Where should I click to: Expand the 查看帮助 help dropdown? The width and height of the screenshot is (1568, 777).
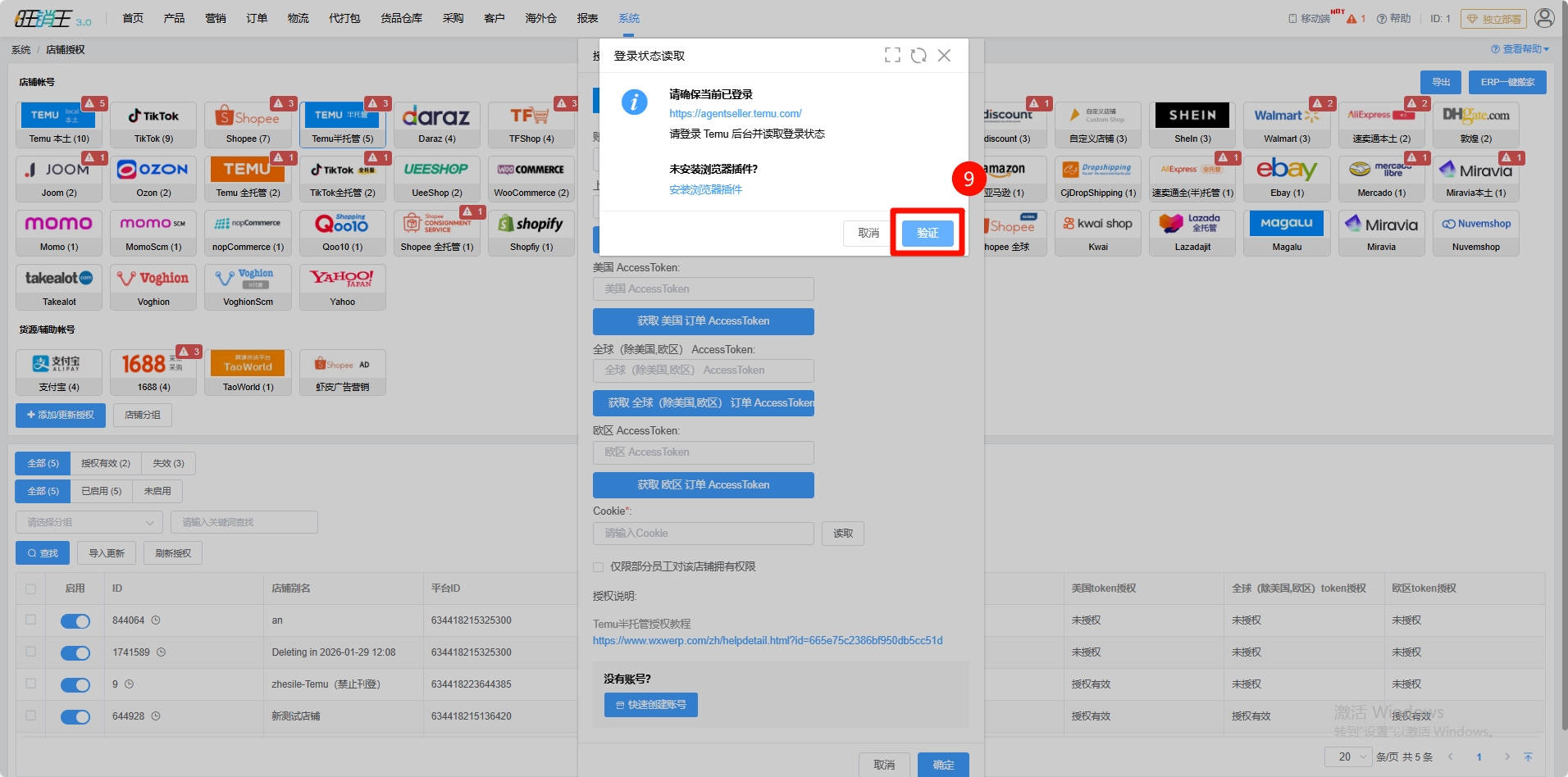pos(1520,49)
